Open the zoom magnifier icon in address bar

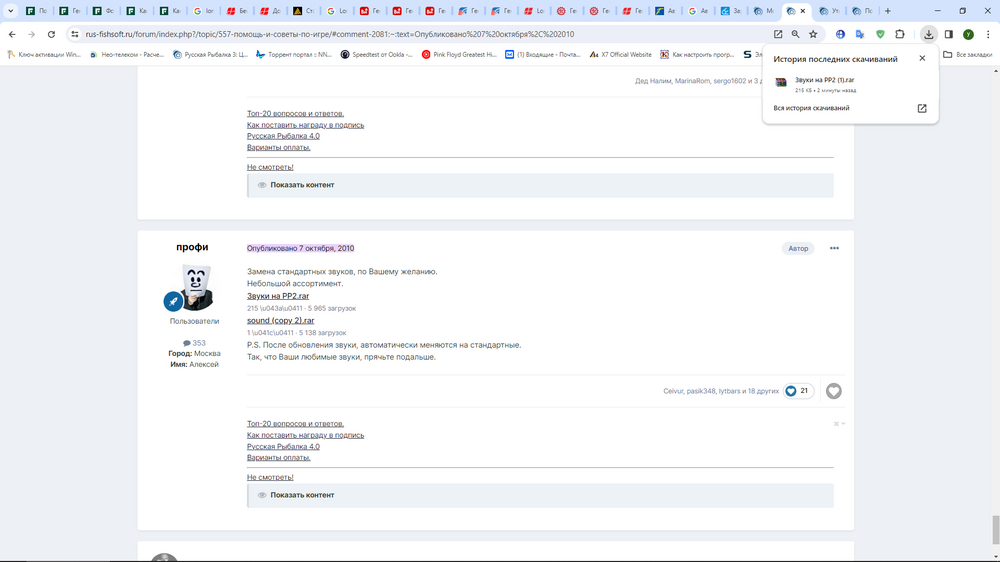(796, 34)
